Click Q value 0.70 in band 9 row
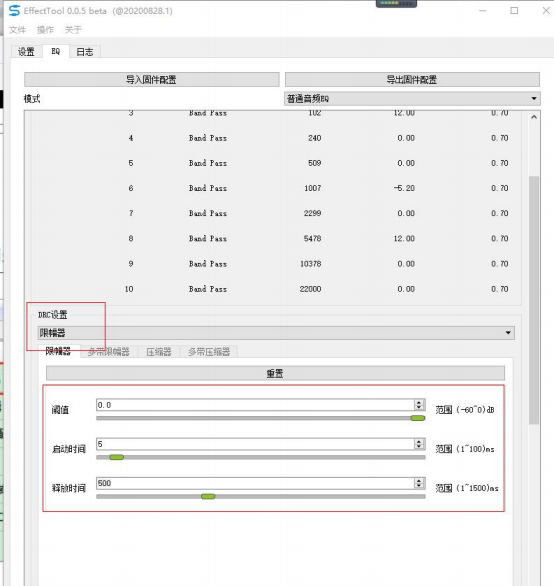 [x=500, y=264]
